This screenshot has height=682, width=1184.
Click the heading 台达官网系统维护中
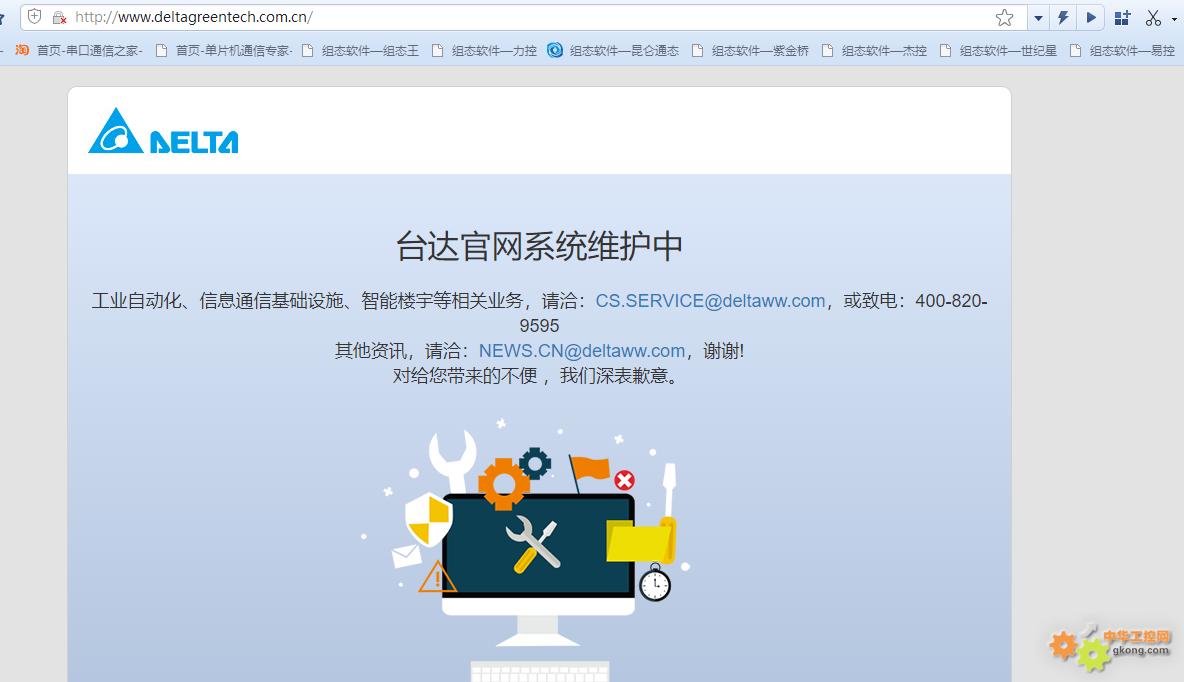539,246
